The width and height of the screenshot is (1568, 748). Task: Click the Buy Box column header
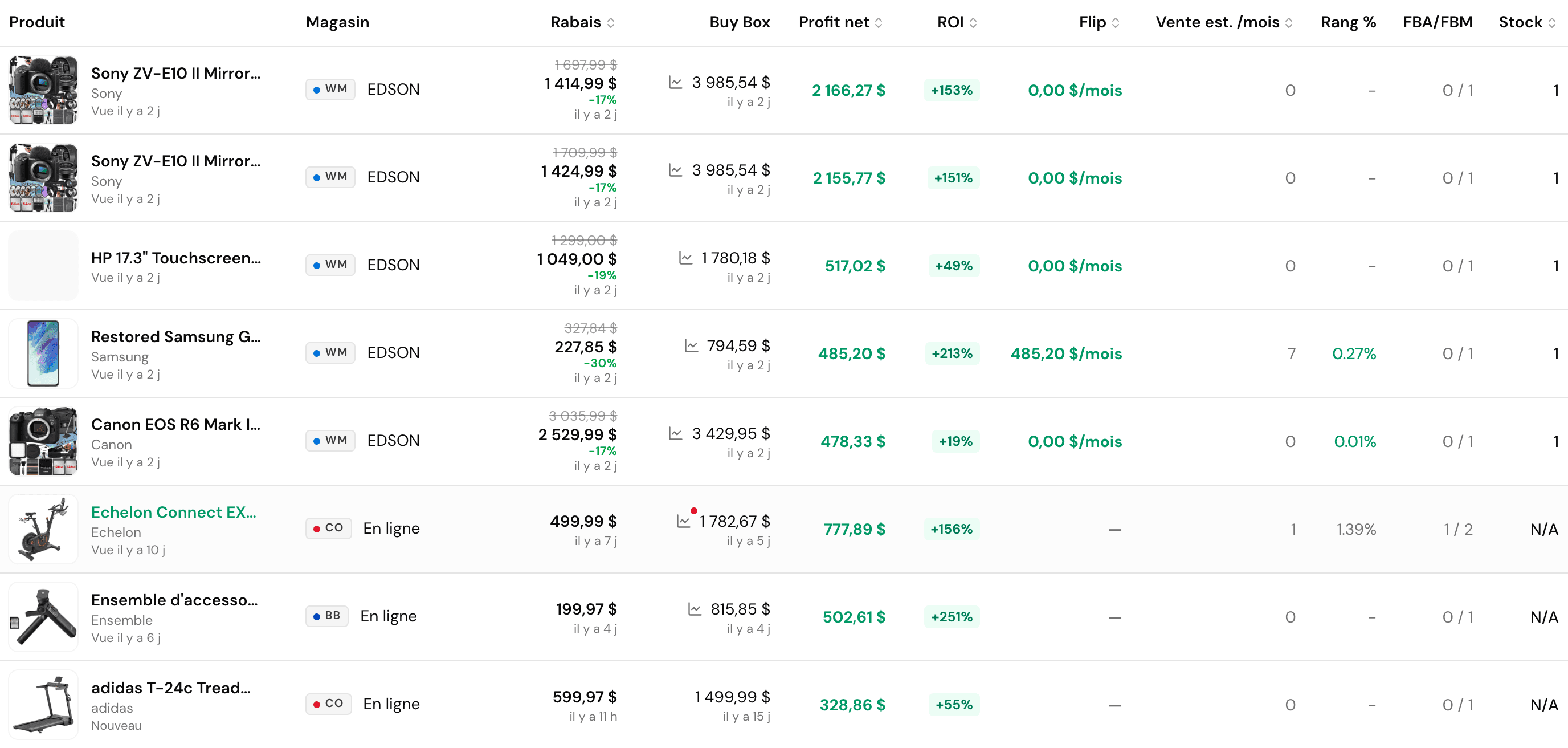pyautogui.click(x=740, y=23)
